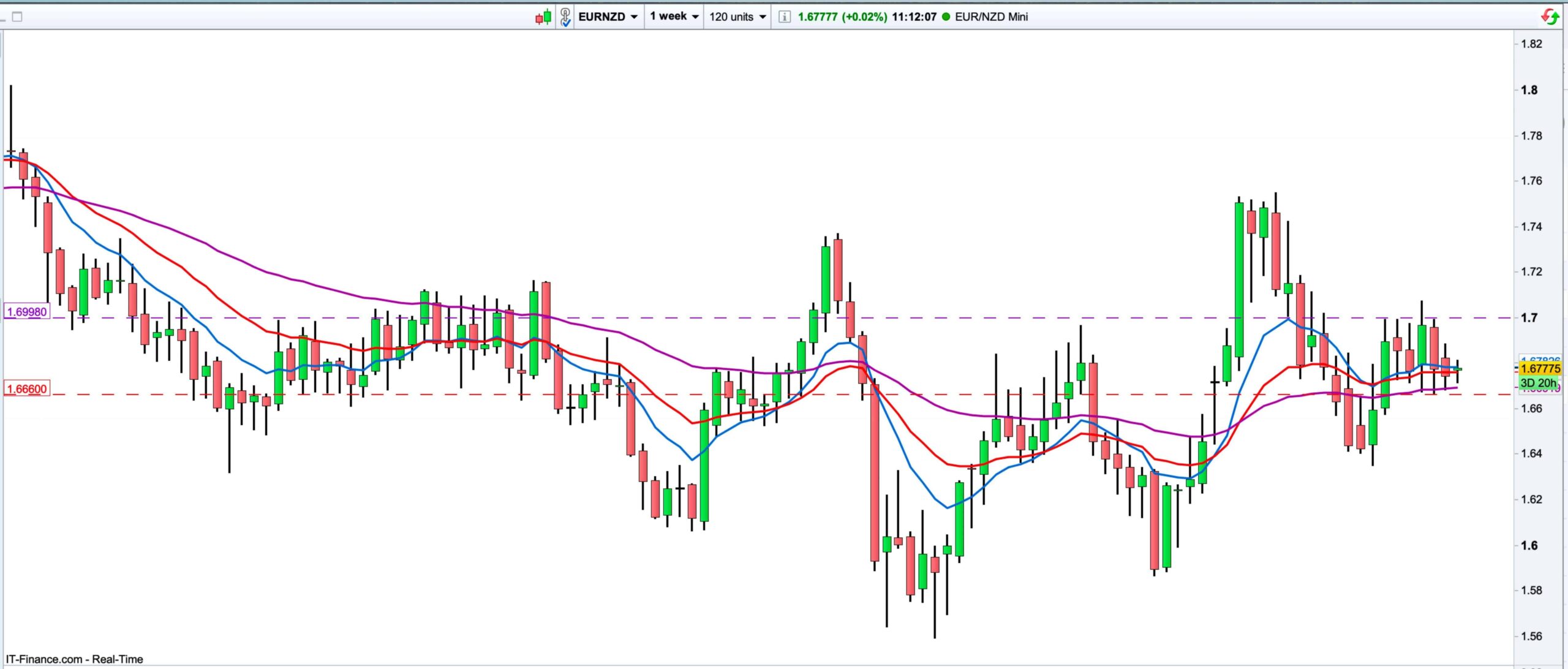
Task: Click the 11:12:07 clock display
Action: 914,17
